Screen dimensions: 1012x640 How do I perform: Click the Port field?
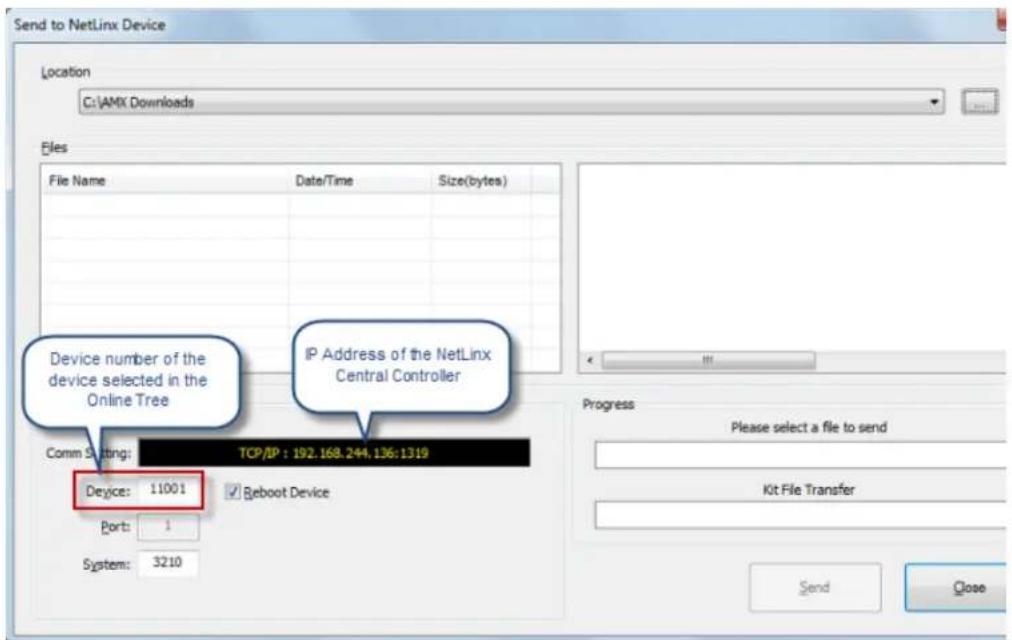[168, 526]
